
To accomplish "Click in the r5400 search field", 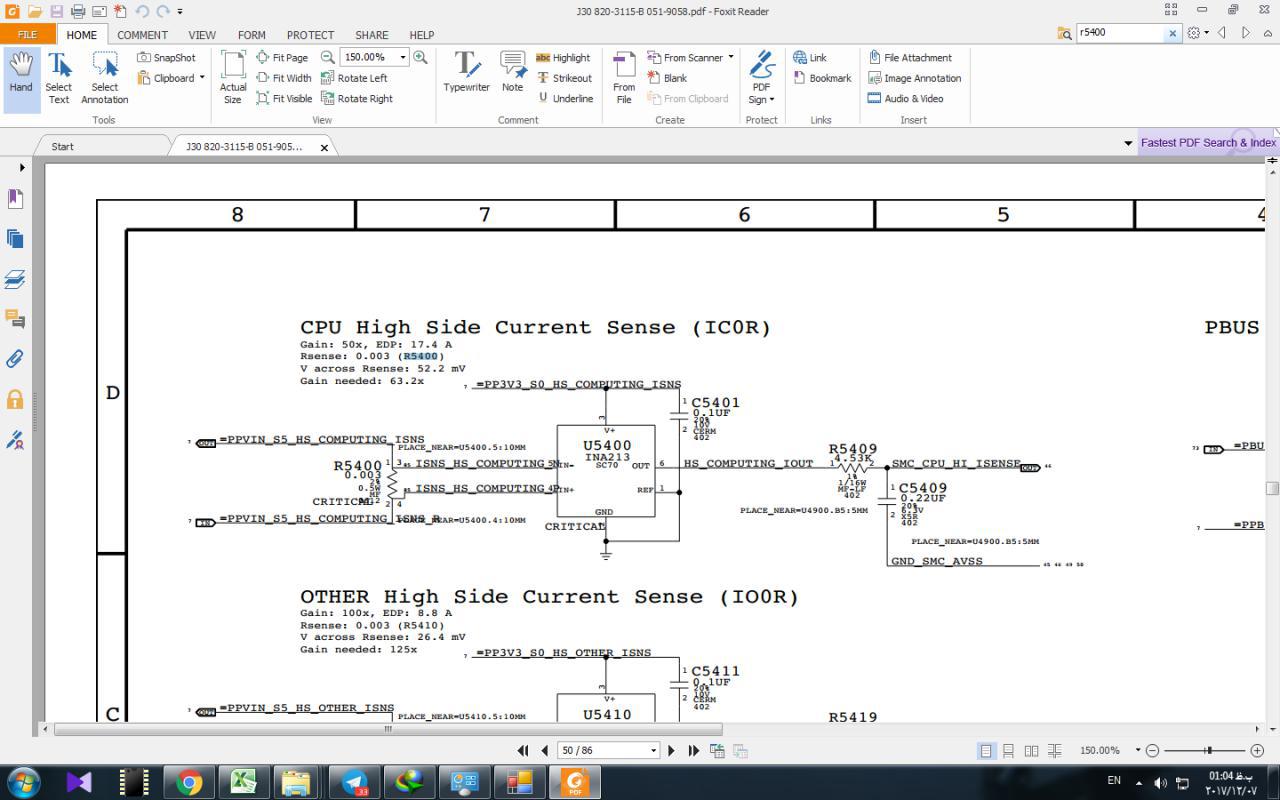I will tap(1120, 32).
